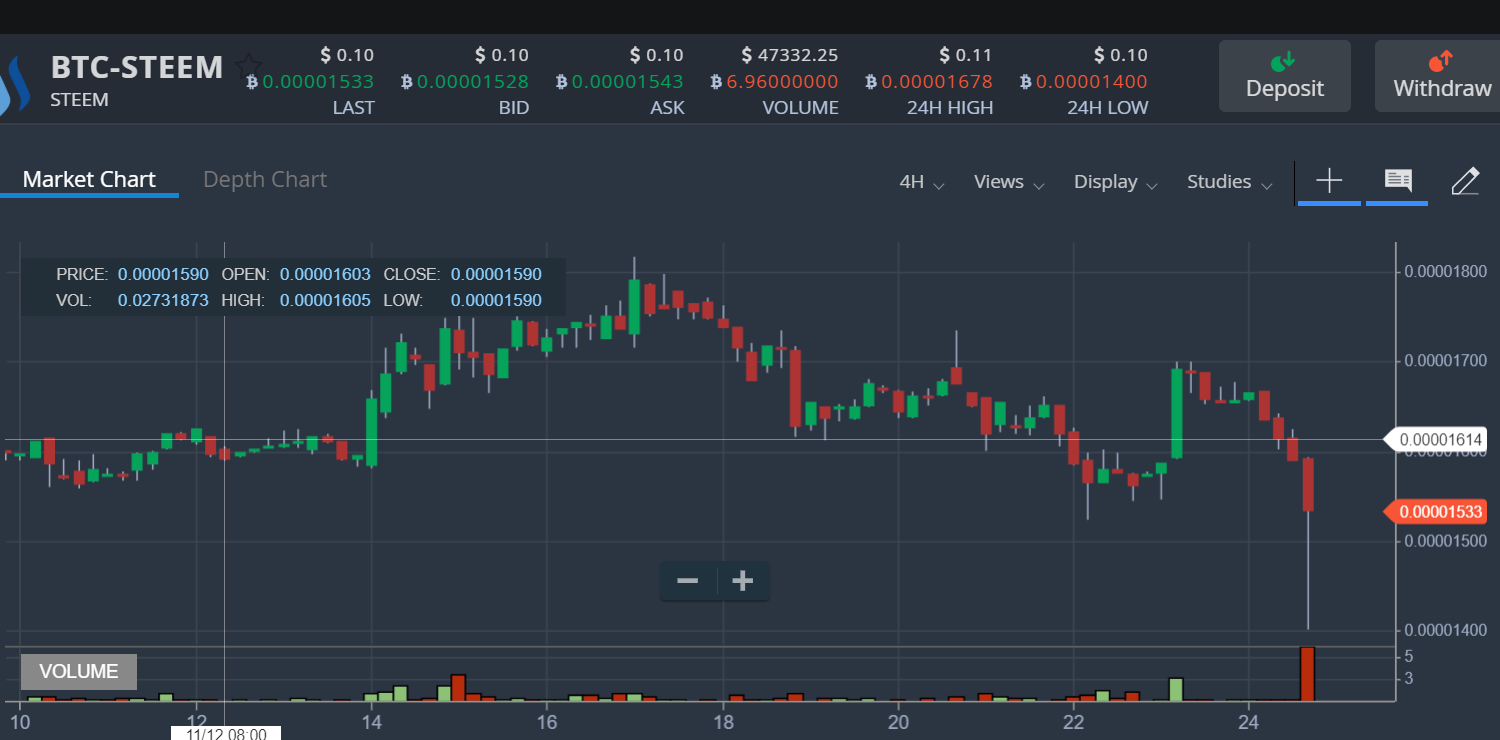
Task: Click the 0.00001800 price axis label
Action: tap(1445, 272)
